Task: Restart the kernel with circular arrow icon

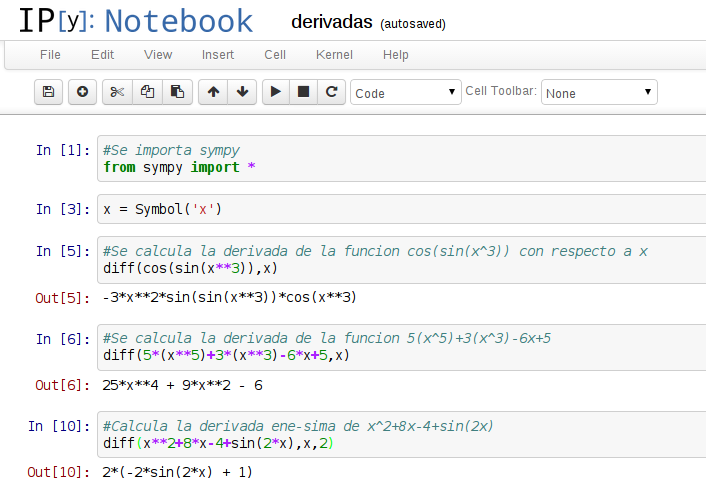Action: 332,92
